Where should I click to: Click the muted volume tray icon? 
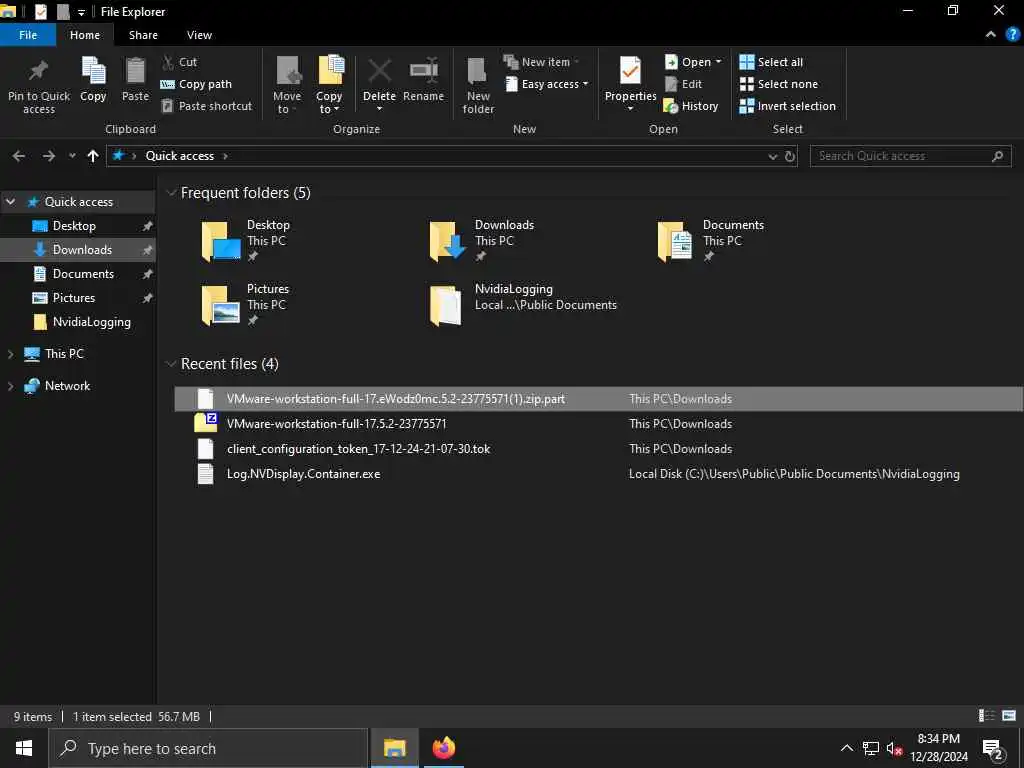coord(894,748)
